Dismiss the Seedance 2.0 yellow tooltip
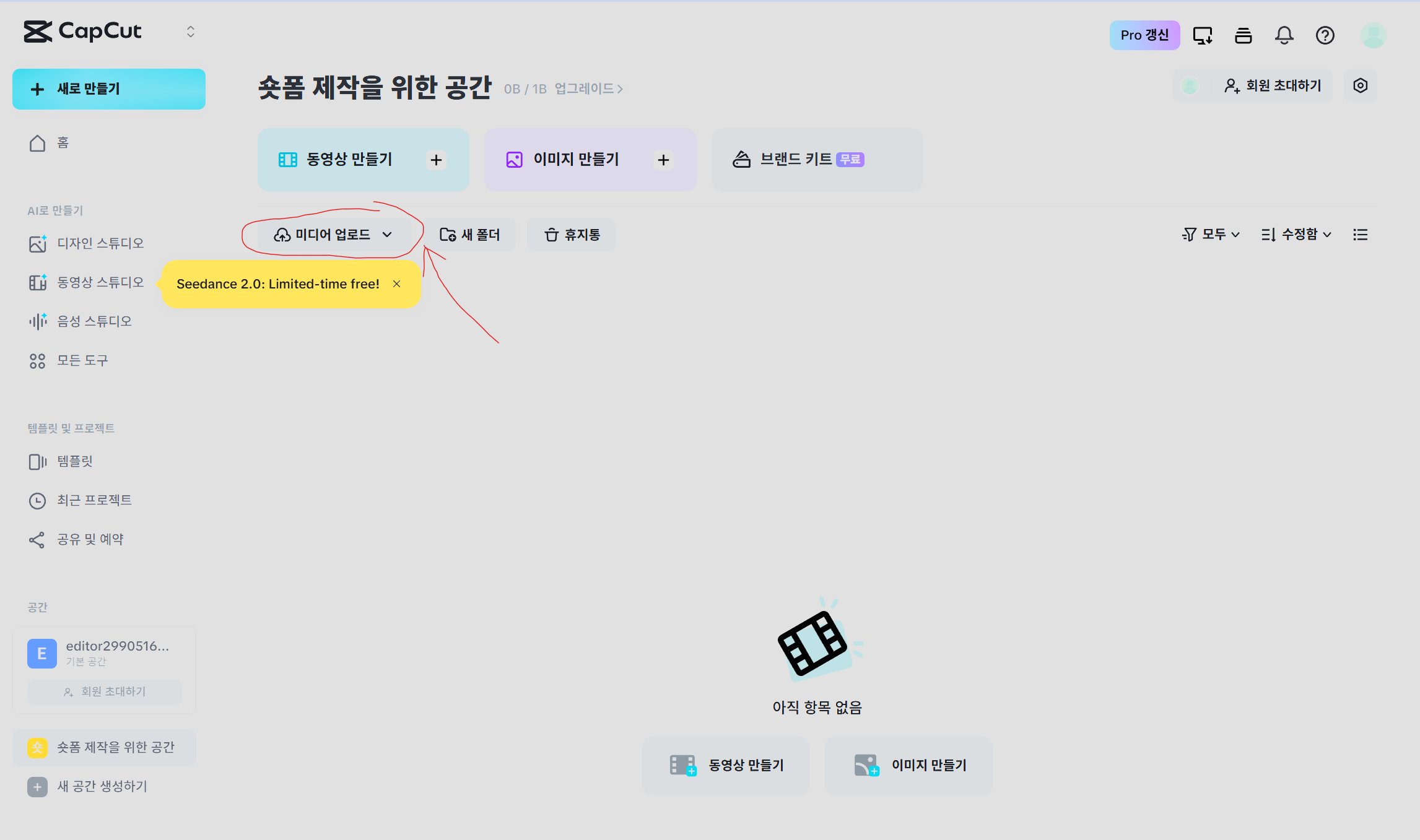This screenshot has width=1420, height=840. click(x=396, y=284)
